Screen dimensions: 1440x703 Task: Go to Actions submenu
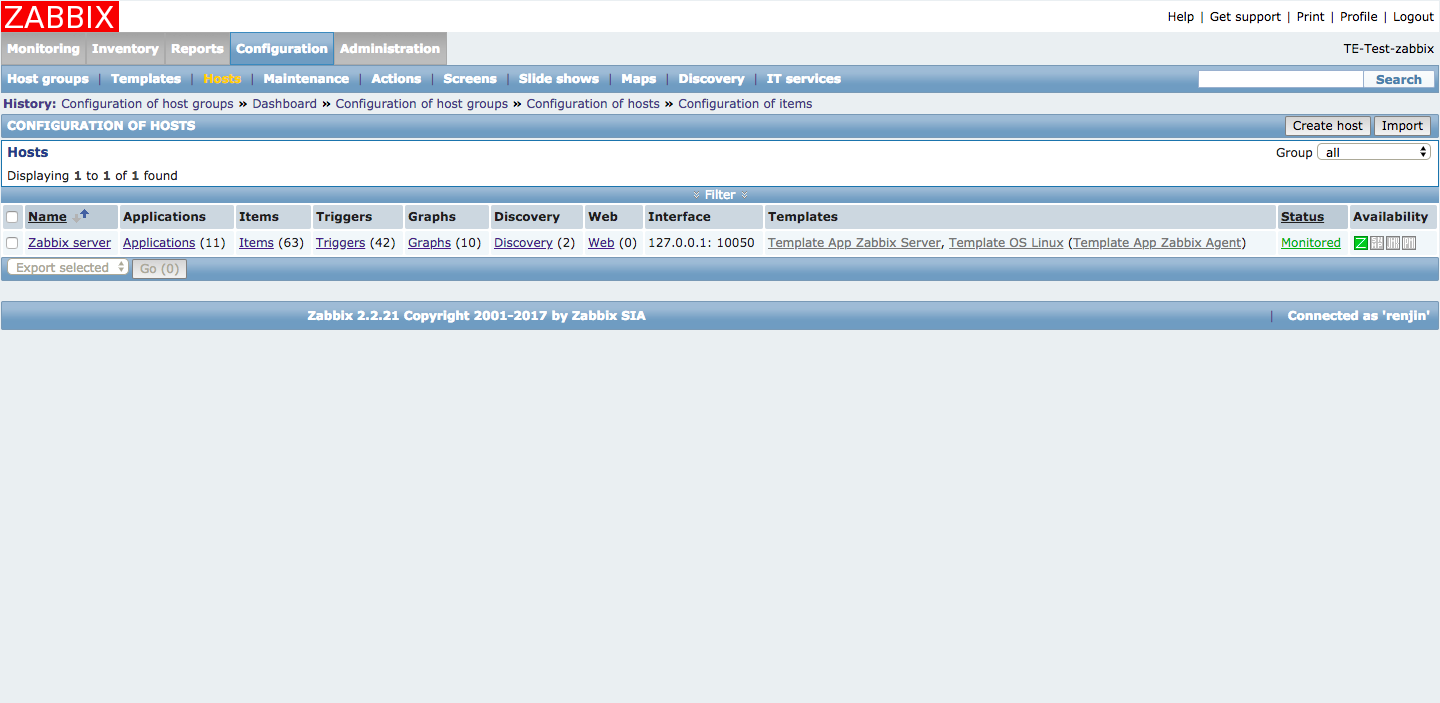click(396, 79)
